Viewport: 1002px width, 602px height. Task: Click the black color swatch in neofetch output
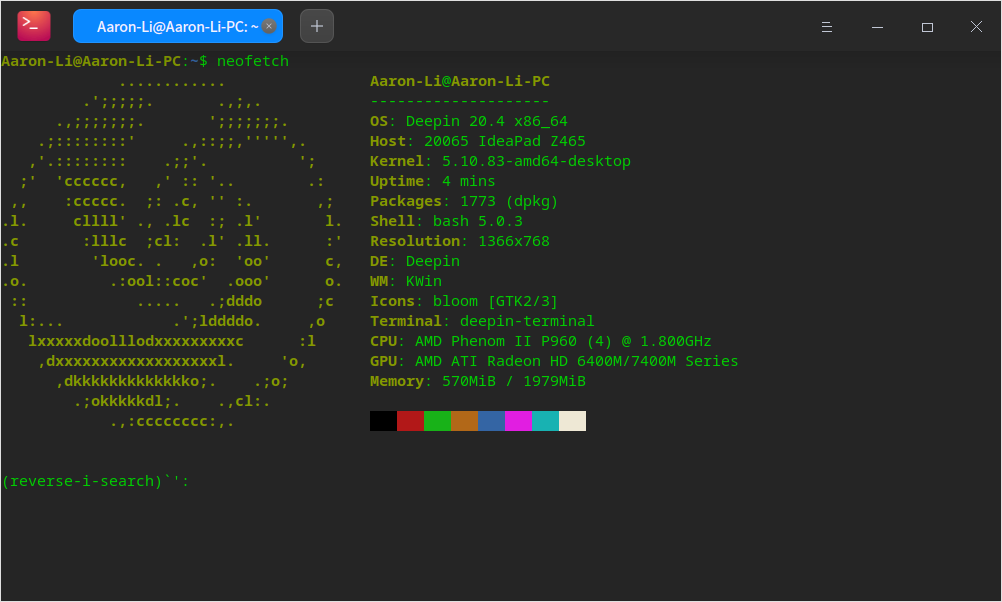coord(383,421)
